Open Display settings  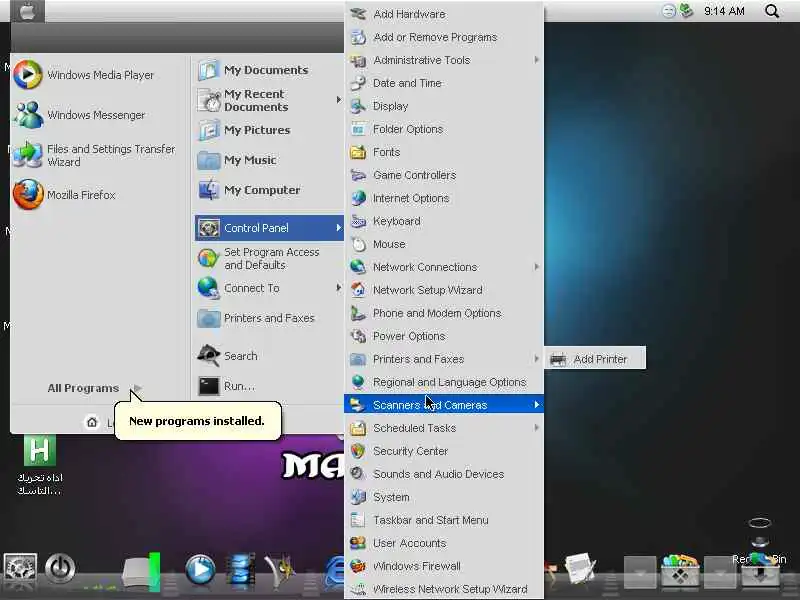(x=444, y=106)
